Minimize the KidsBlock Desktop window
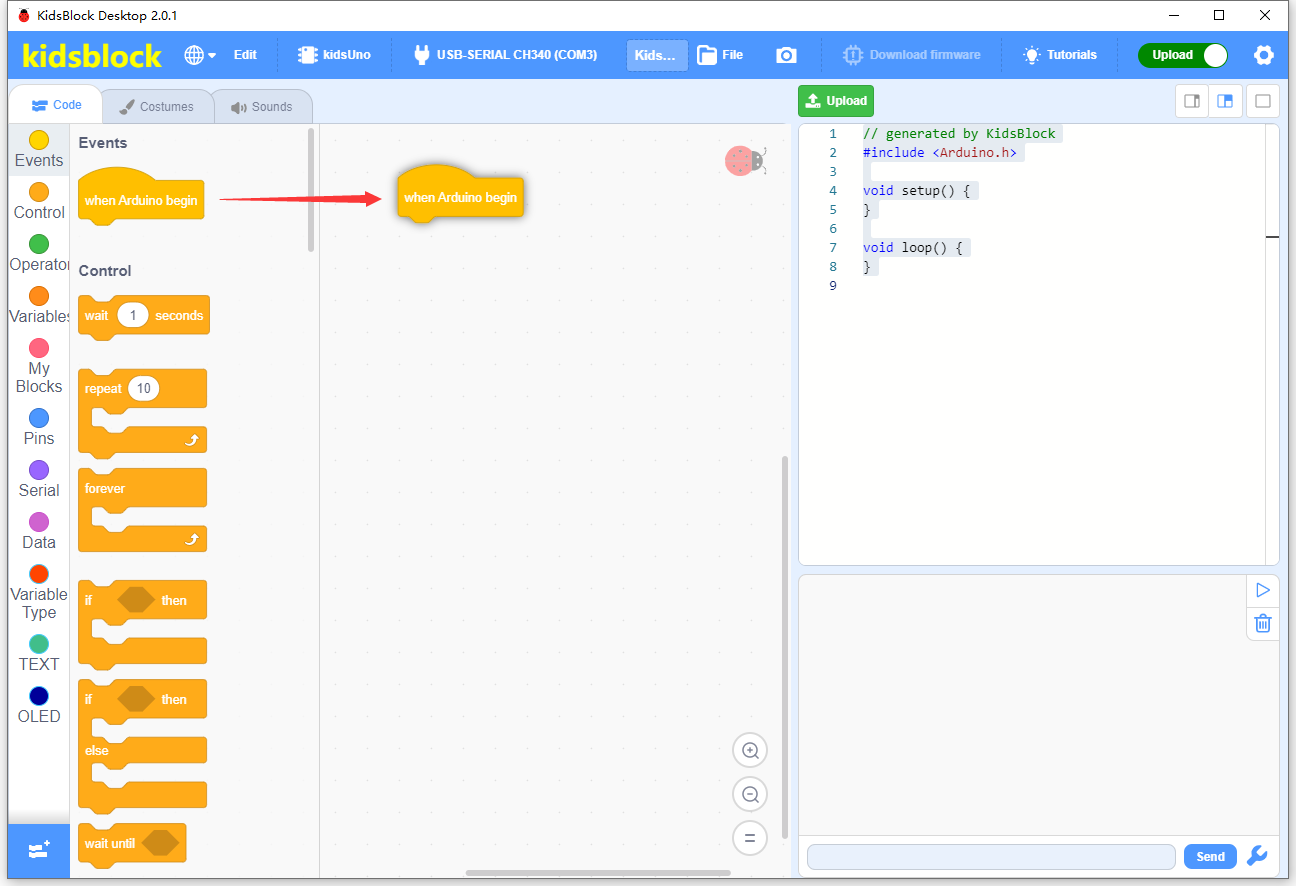Image resolution: width=1296 pixels, height=886 pixels. pos(1174,15)
